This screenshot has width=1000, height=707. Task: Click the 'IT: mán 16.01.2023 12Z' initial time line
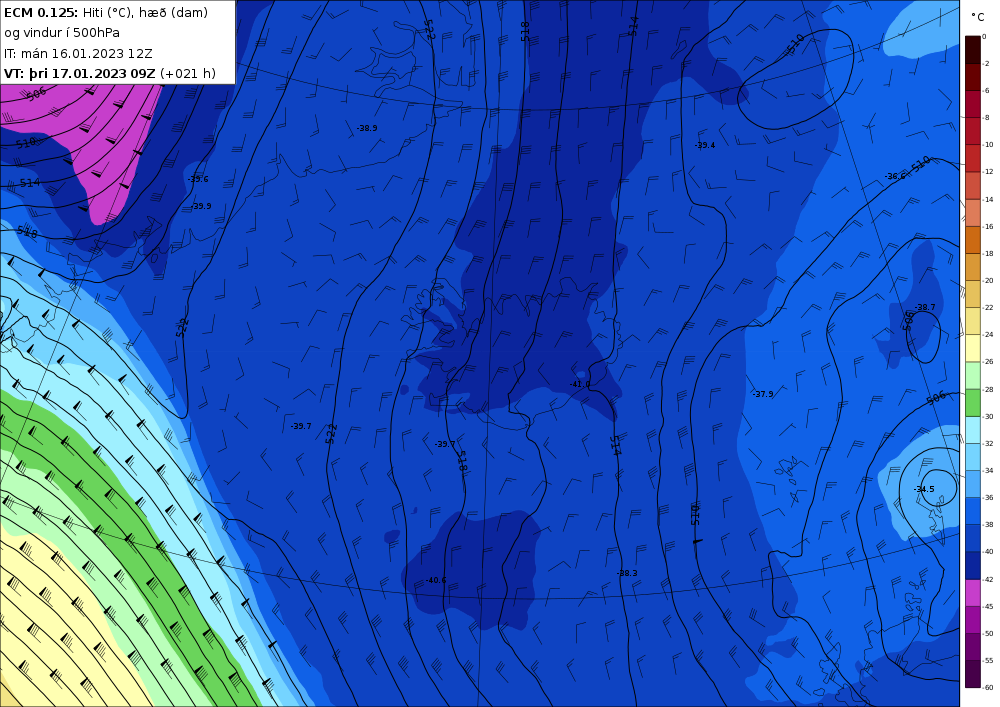78,54
